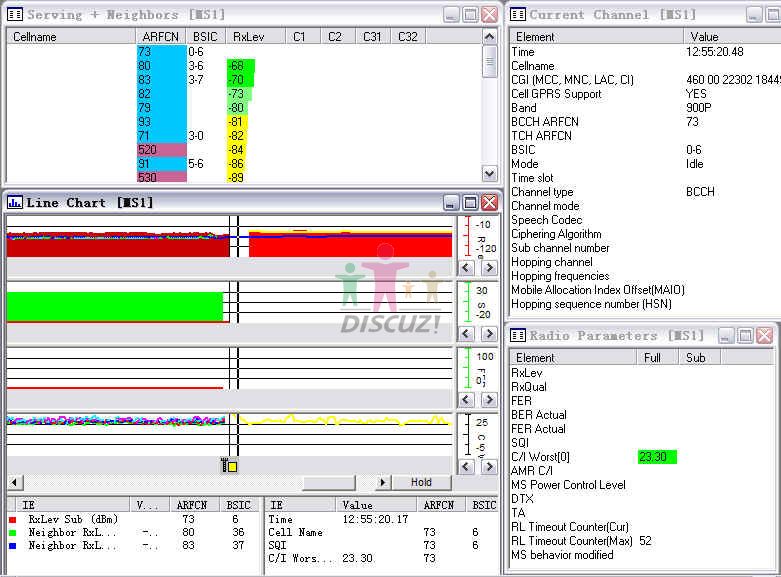The width and height of the screenshot is (781, 577).
Task: Click the RxLev column header in Serving + Neighbors
Action: coord(244,37)
